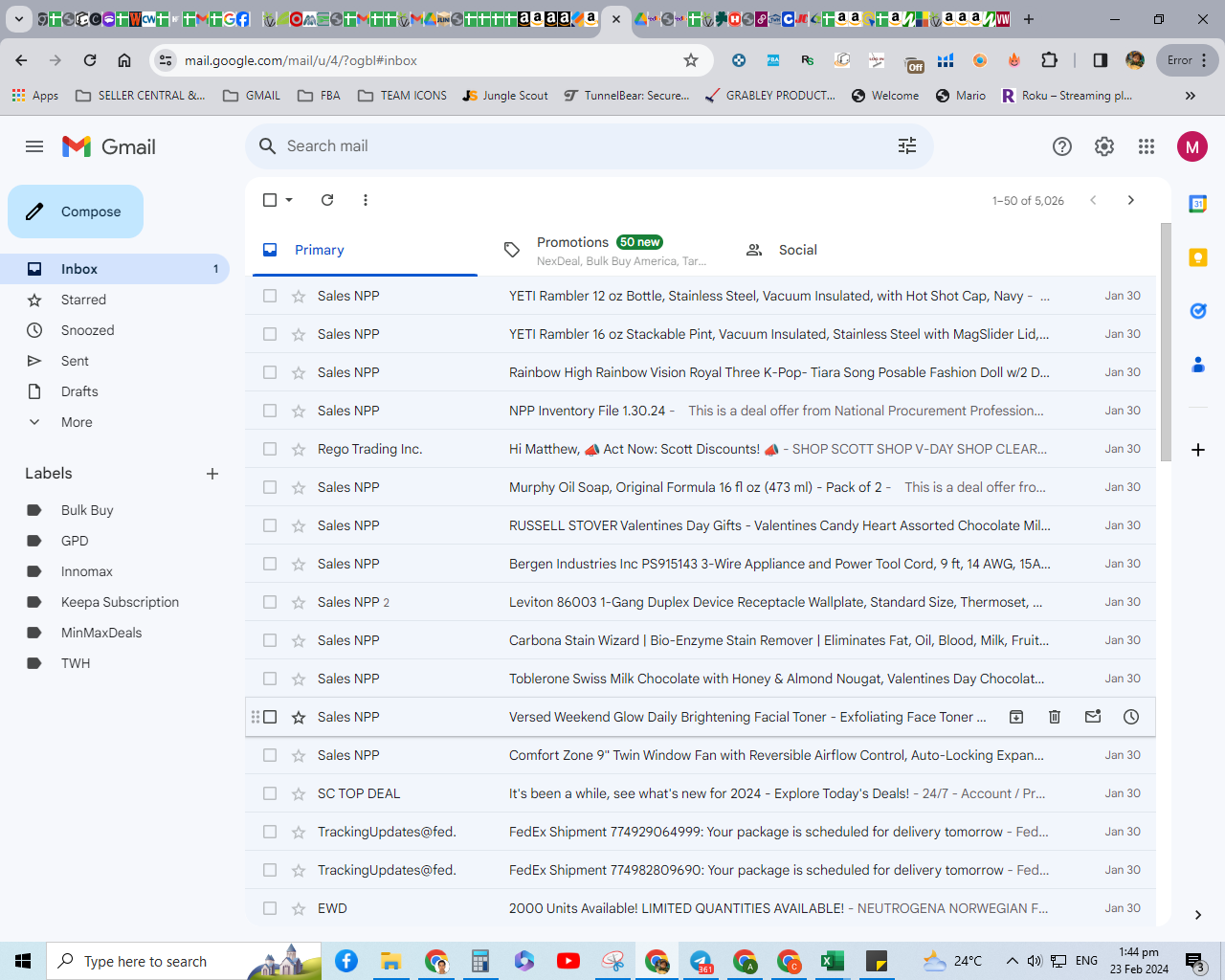1225x980 pixels.
Task: Star the RUSSELL STOVER Valentines email
Action: pos(299,525)
